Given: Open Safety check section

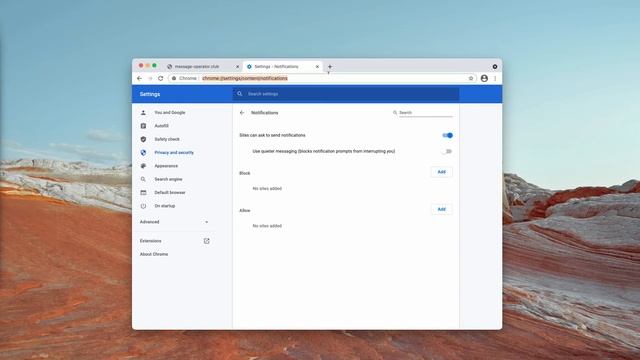Looking at the screenshot, I should pos(167,139).
